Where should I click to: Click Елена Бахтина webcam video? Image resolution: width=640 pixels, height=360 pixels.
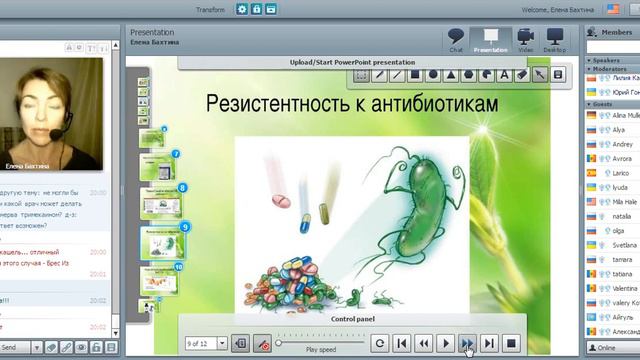[x=51, y=114]
